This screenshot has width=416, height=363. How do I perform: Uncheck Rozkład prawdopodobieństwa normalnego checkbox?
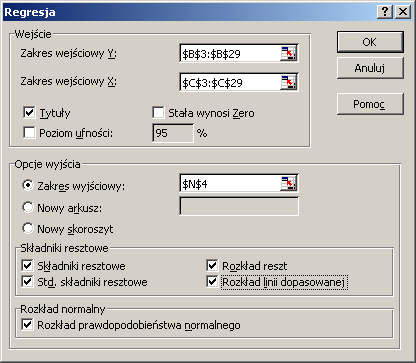tap(27, 324)
